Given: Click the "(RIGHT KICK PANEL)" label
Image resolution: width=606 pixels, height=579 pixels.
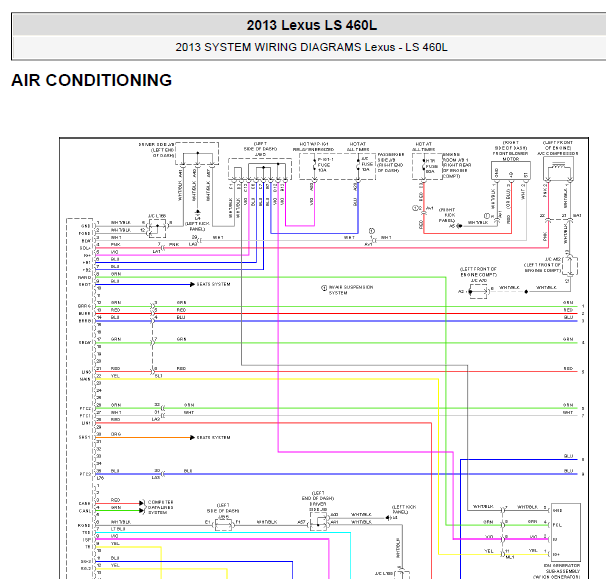Looking at the screenshot, I should click(447, 215).
